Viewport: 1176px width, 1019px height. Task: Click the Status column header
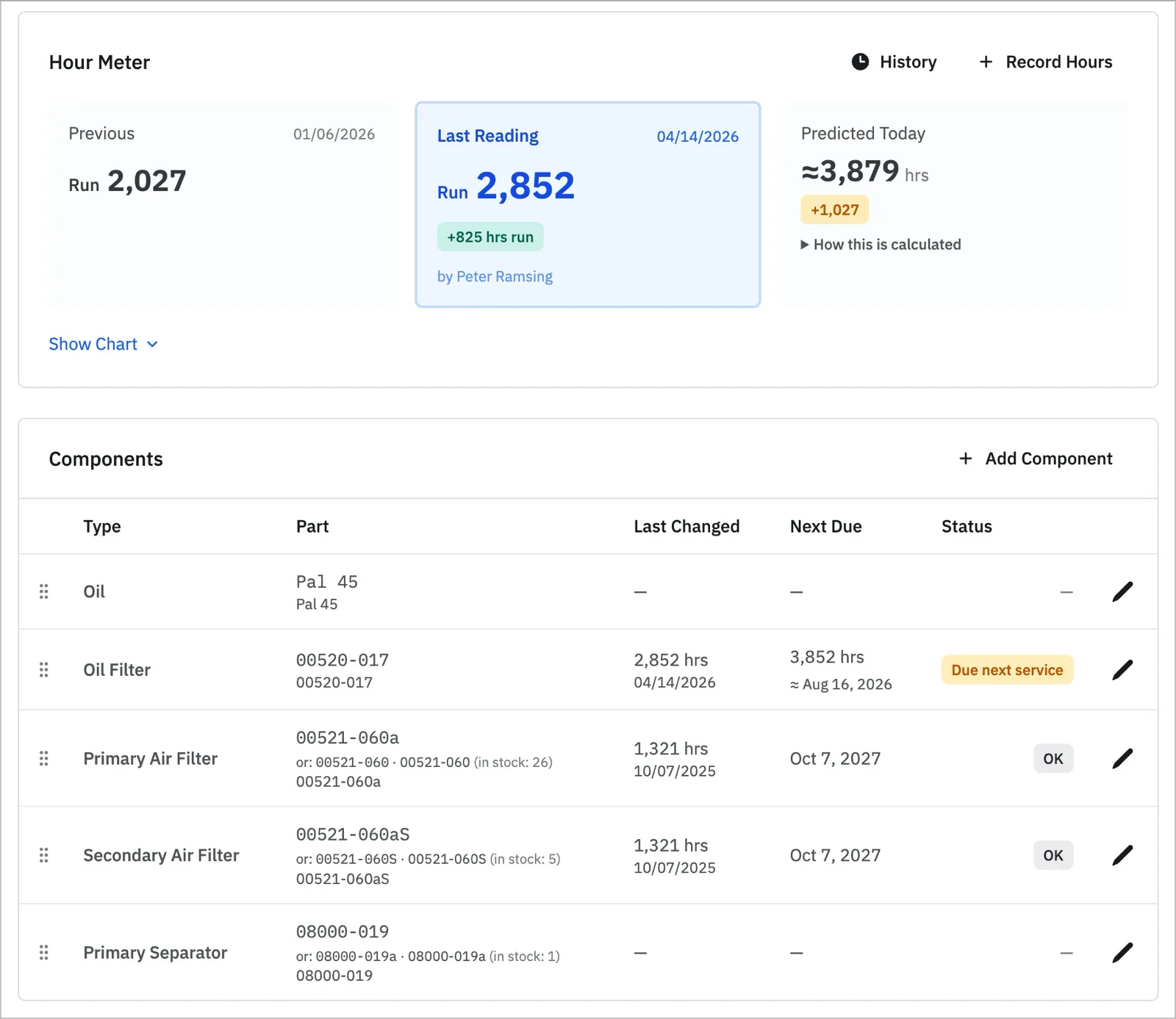point(967,527)
